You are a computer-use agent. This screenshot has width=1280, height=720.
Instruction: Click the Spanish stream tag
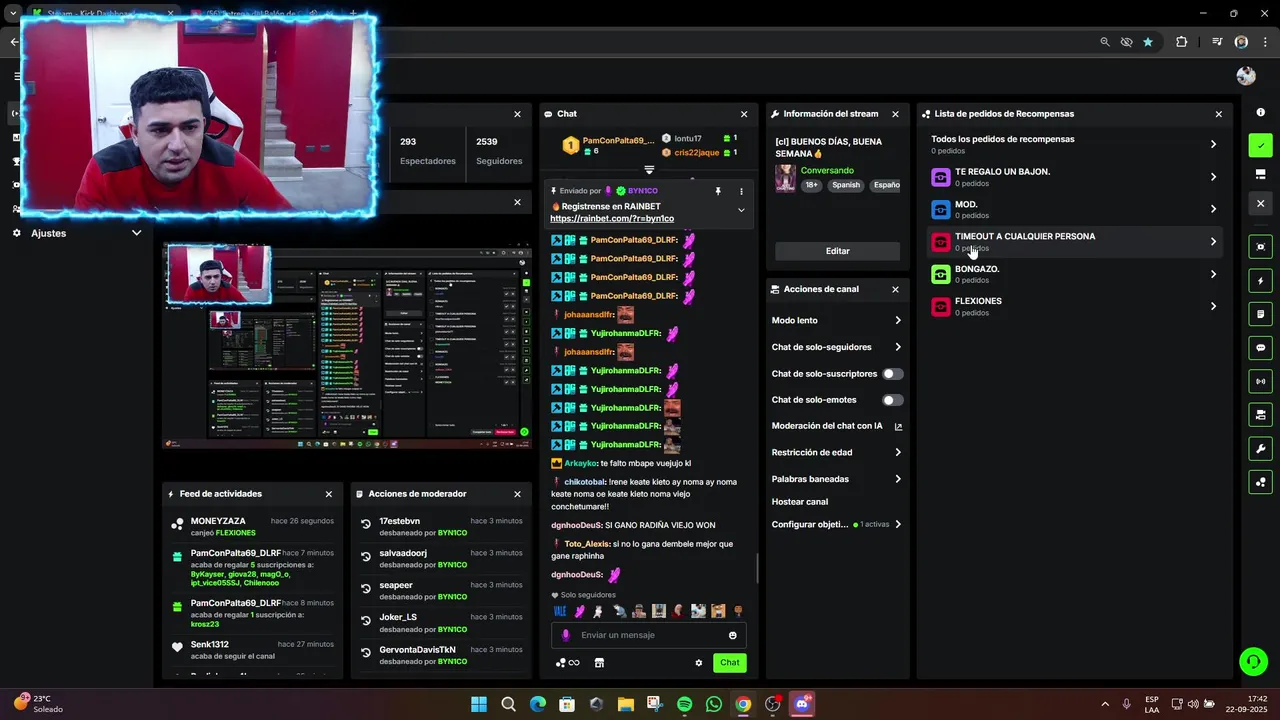pos(846,185)
